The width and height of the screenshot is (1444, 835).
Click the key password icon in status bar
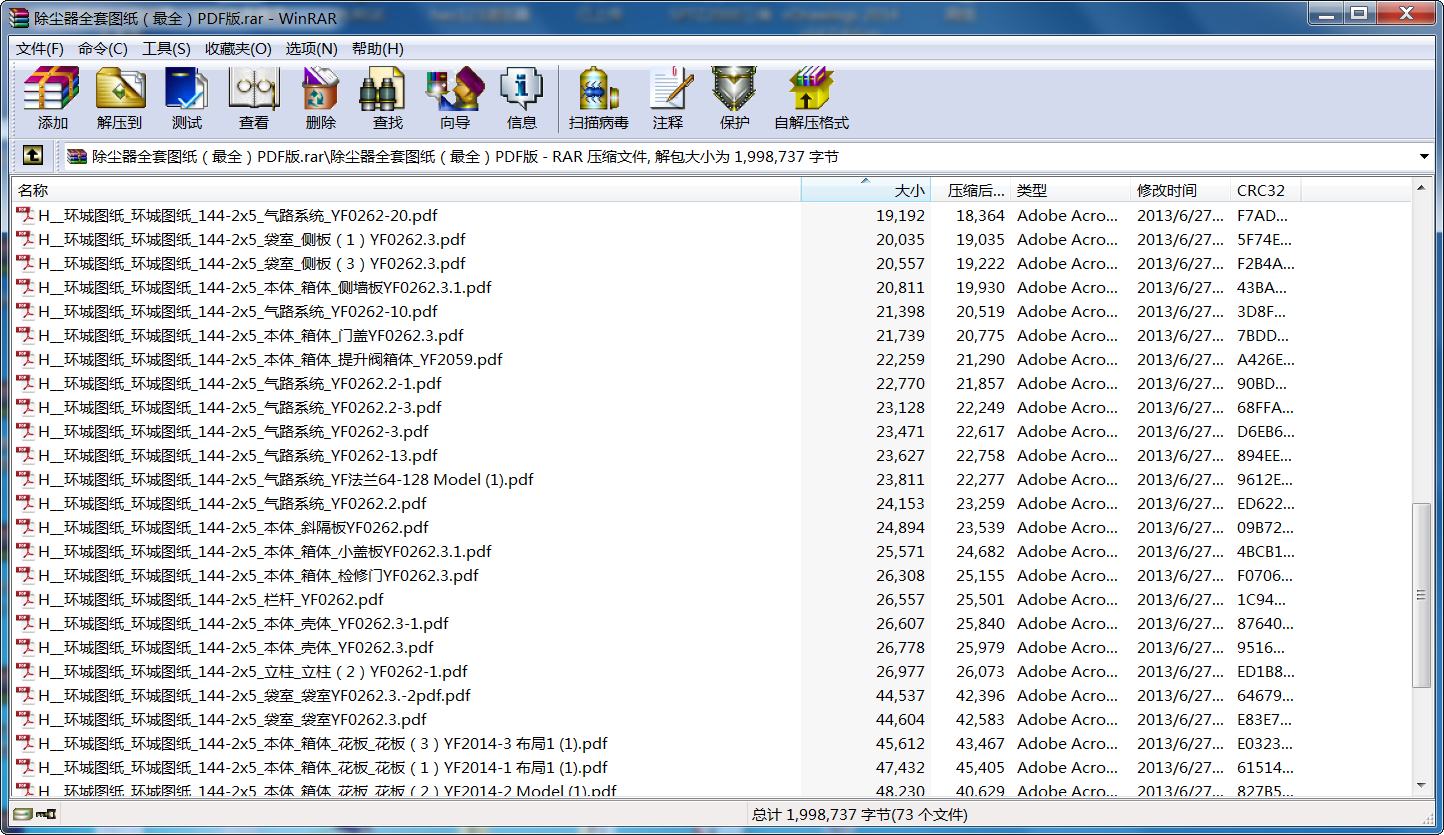click(x=45, y=814)
